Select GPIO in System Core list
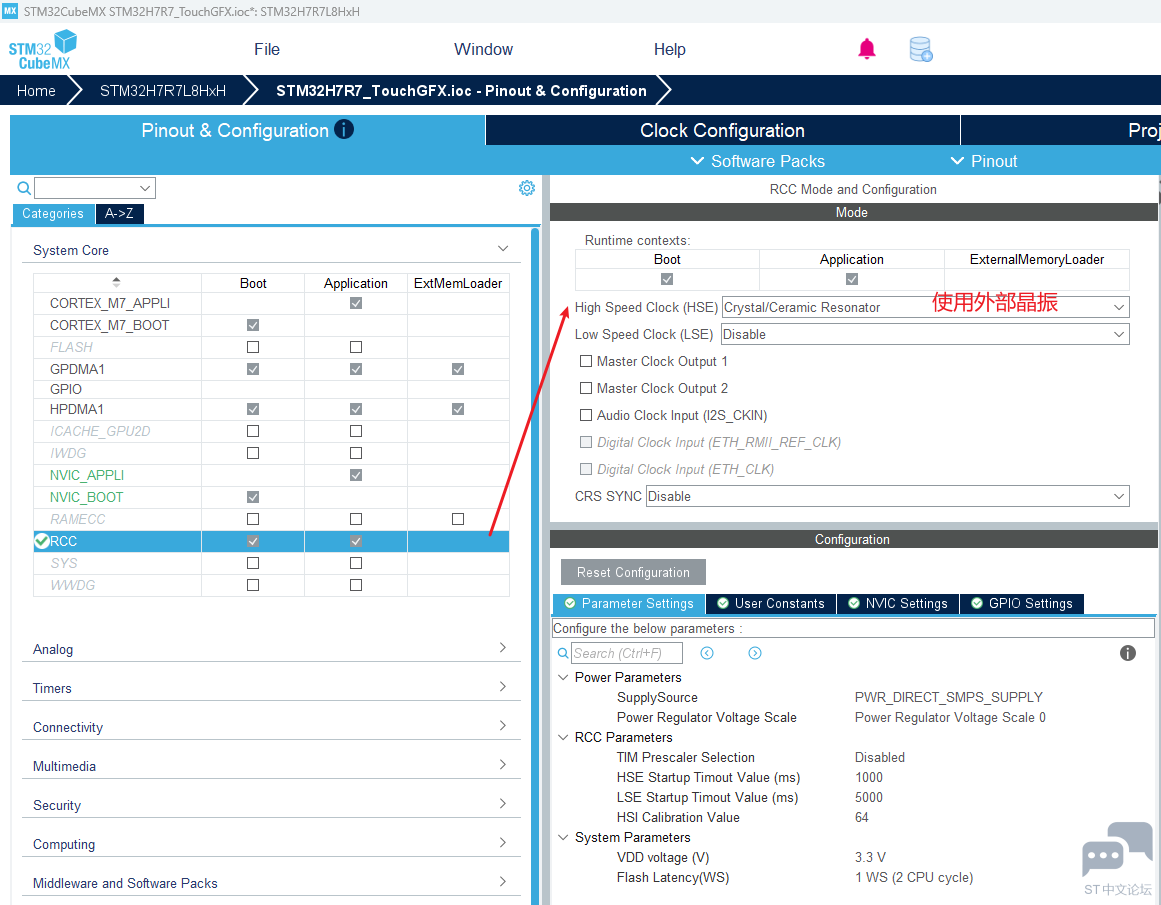1161x905 pixels. (x=66, y=389)
